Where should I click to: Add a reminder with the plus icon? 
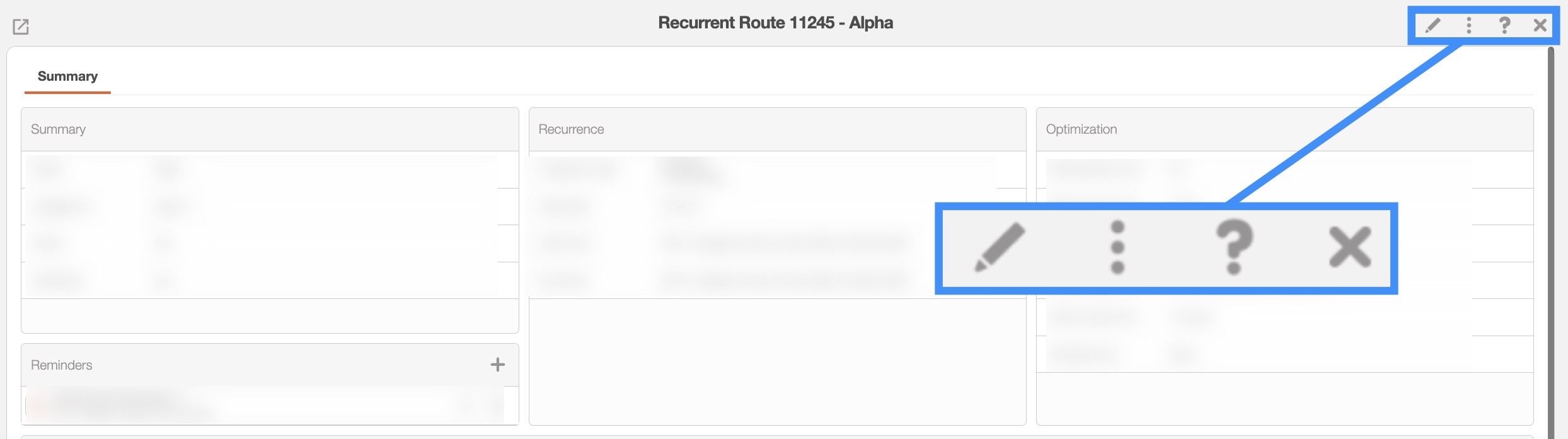tap(498, 365)
